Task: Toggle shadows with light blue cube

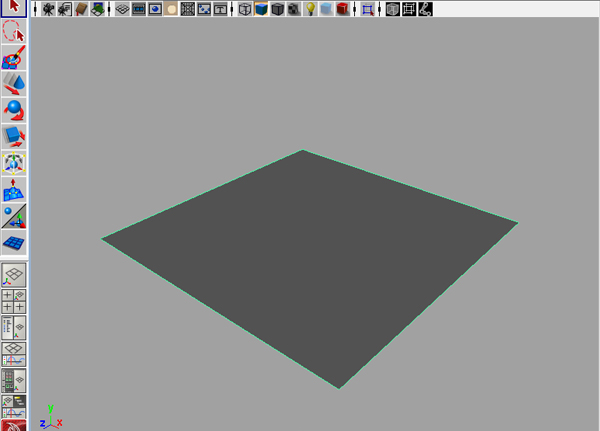Action: click(326, 9)
